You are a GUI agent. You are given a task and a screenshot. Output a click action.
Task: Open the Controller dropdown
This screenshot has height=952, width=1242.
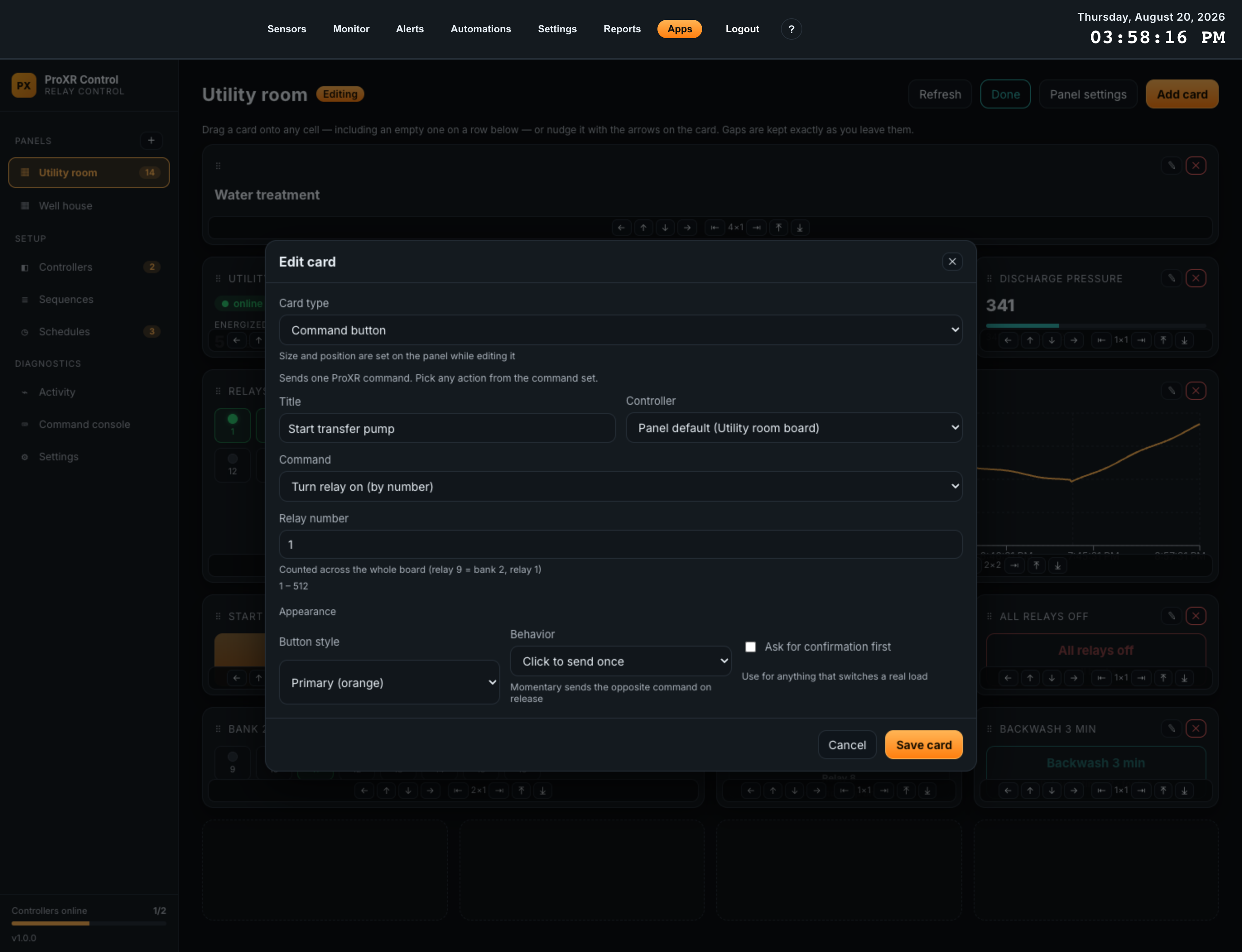point(794,428)
